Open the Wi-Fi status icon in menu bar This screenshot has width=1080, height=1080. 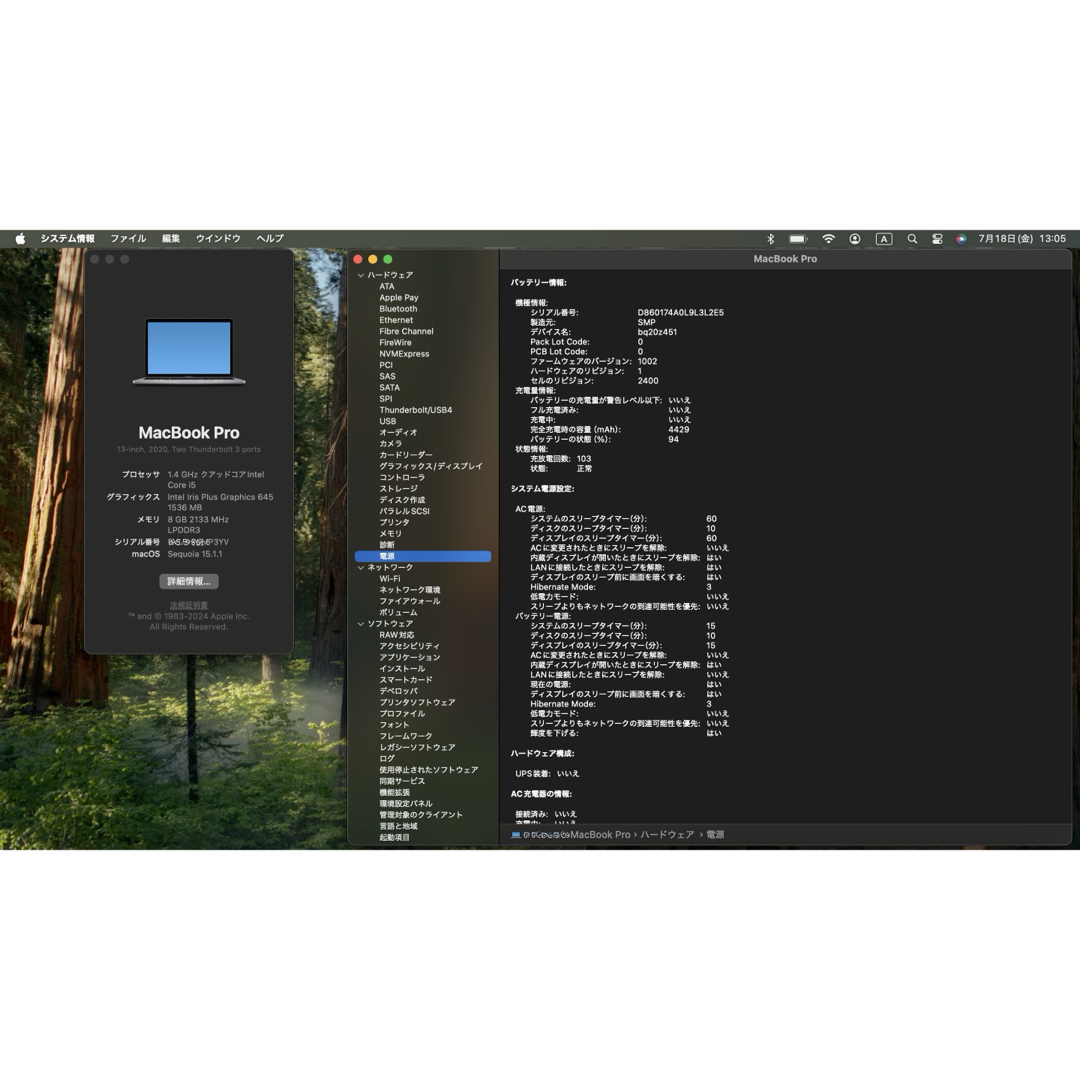click(x=828, y=239)
